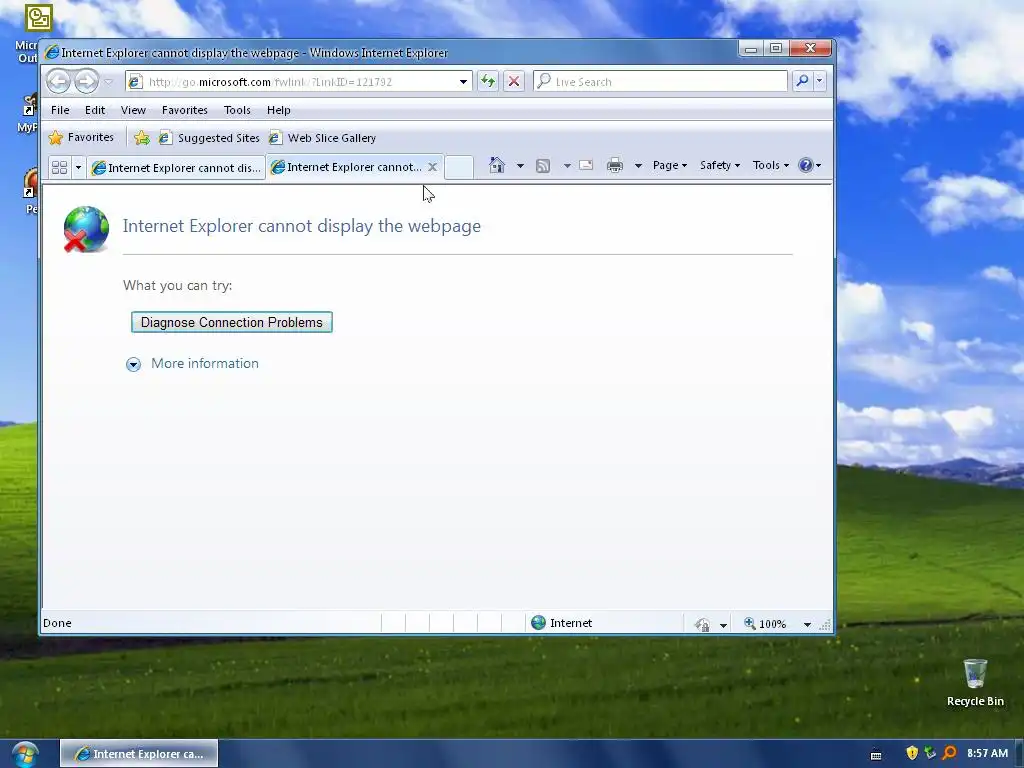Open the Favorites menu in menu bar
Image resolution: width=1024 pixels, height=768 pixels.
point(185,110)
